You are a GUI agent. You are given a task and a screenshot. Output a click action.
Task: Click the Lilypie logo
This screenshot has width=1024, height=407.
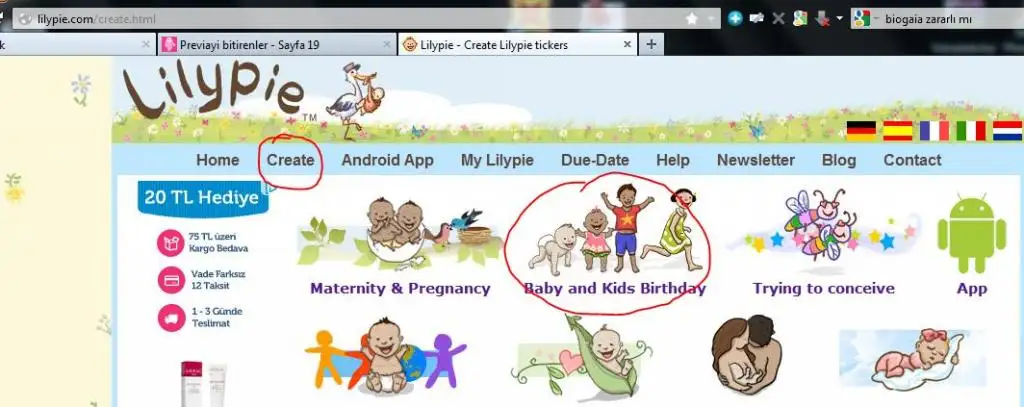[214, 93]
